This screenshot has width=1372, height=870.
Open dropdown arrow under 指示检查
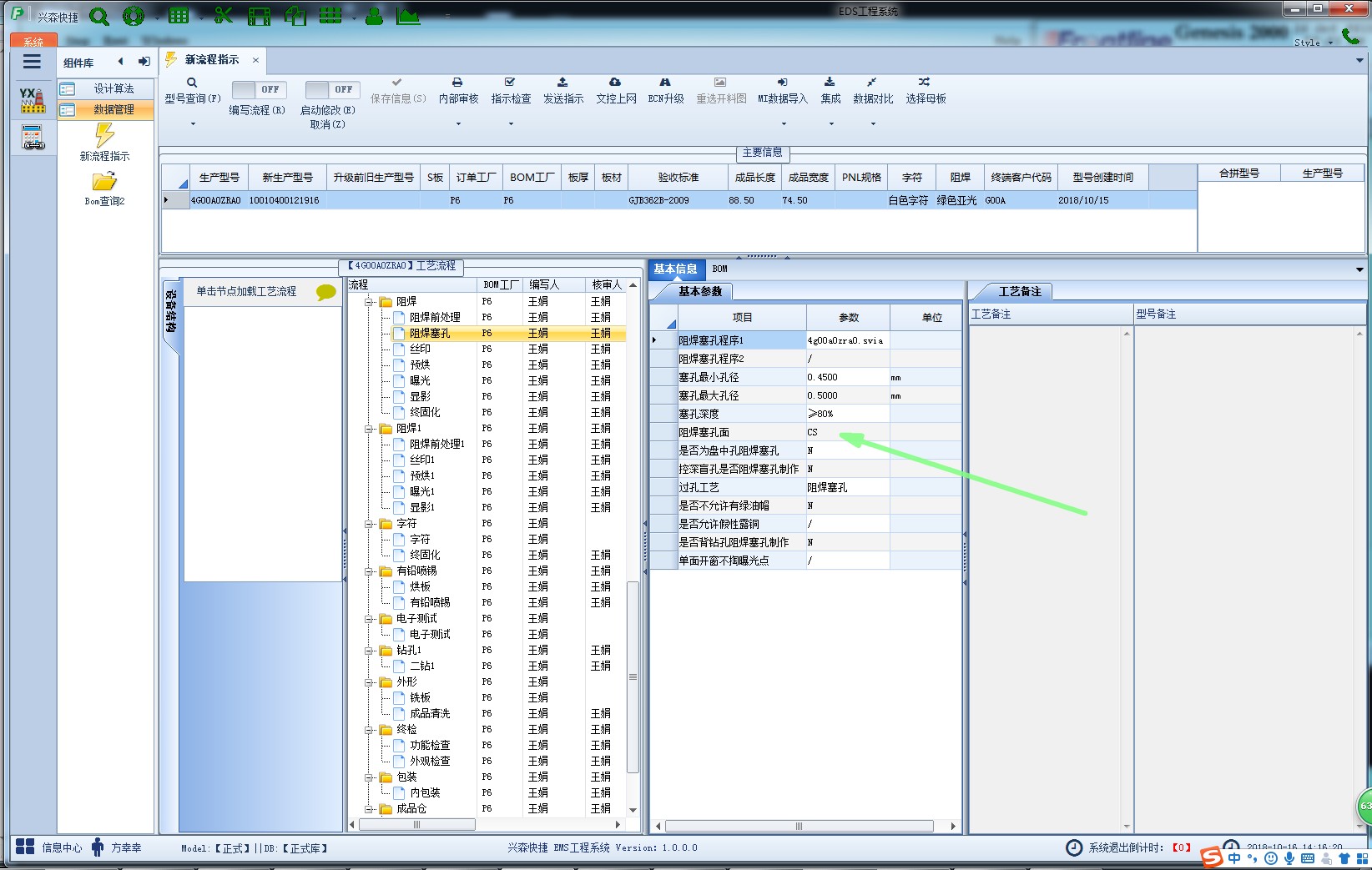[511, 124]
